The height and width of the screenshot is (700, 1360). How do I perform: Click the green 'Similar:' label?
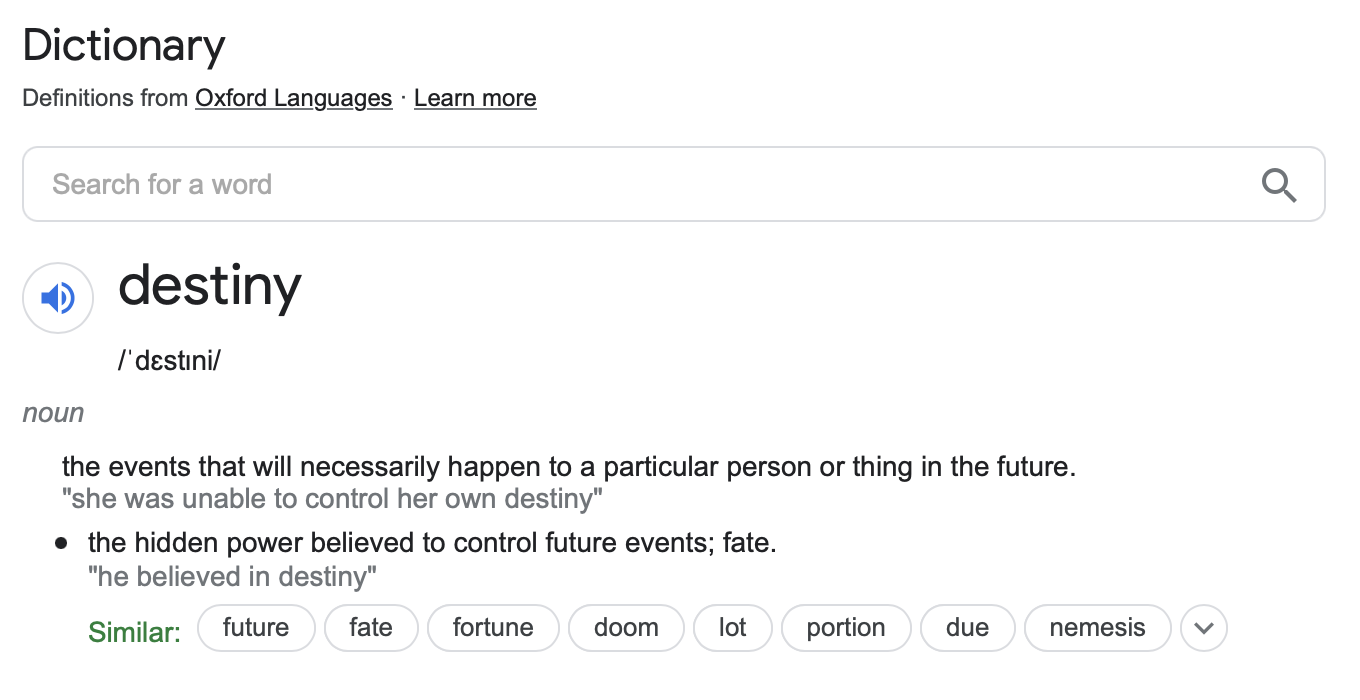pos(134,632)
